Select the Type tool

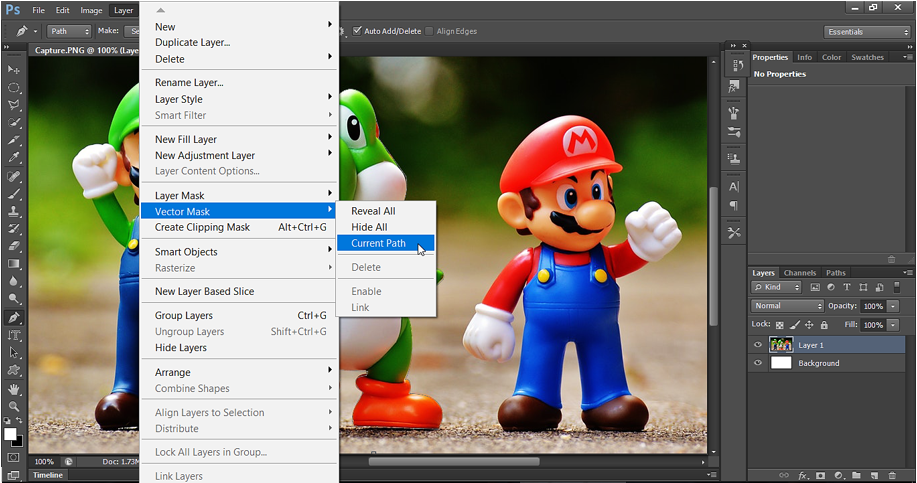click(13, 335)
